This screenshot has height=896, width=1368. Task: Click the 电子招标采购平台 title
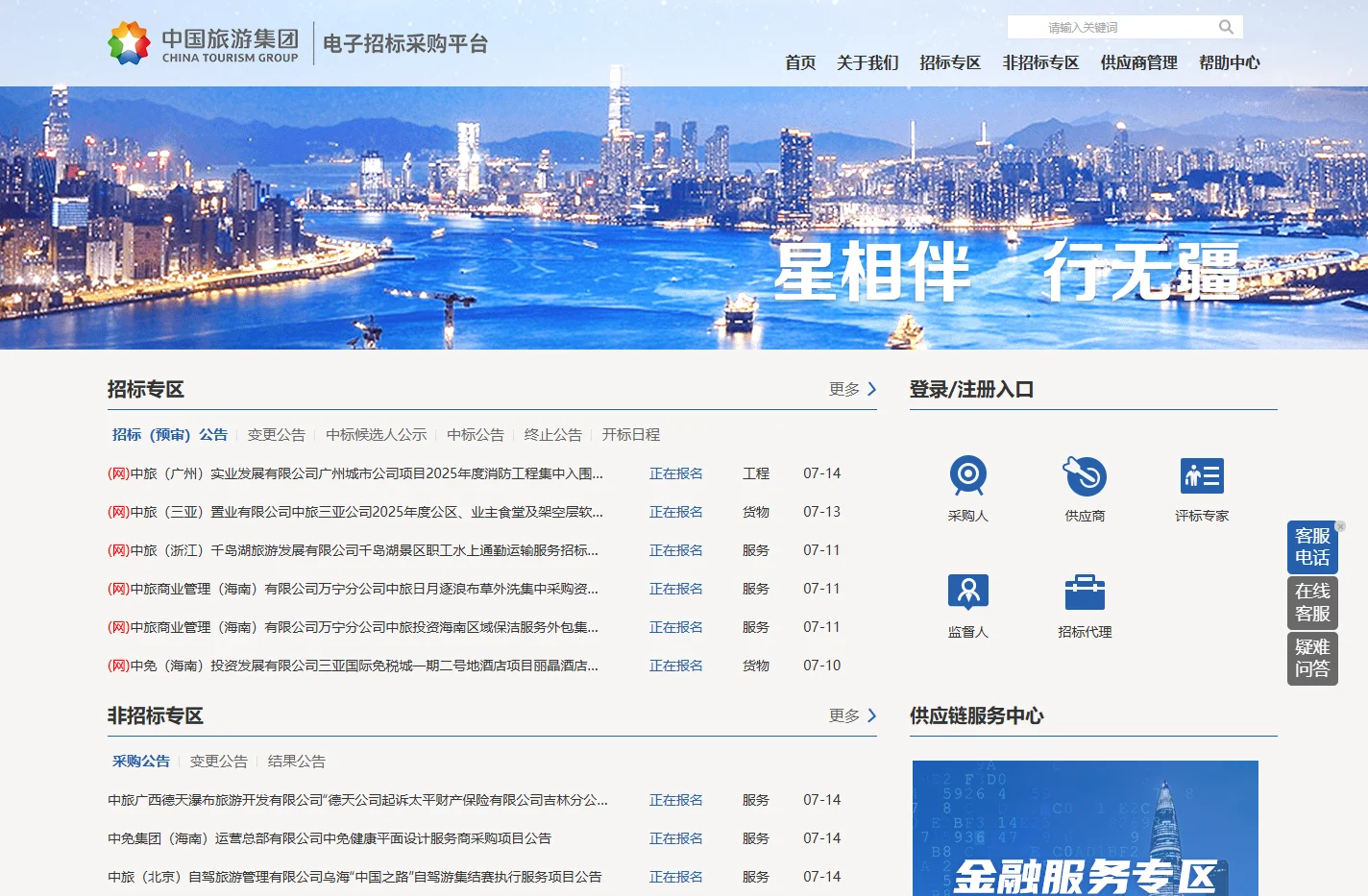405,43
